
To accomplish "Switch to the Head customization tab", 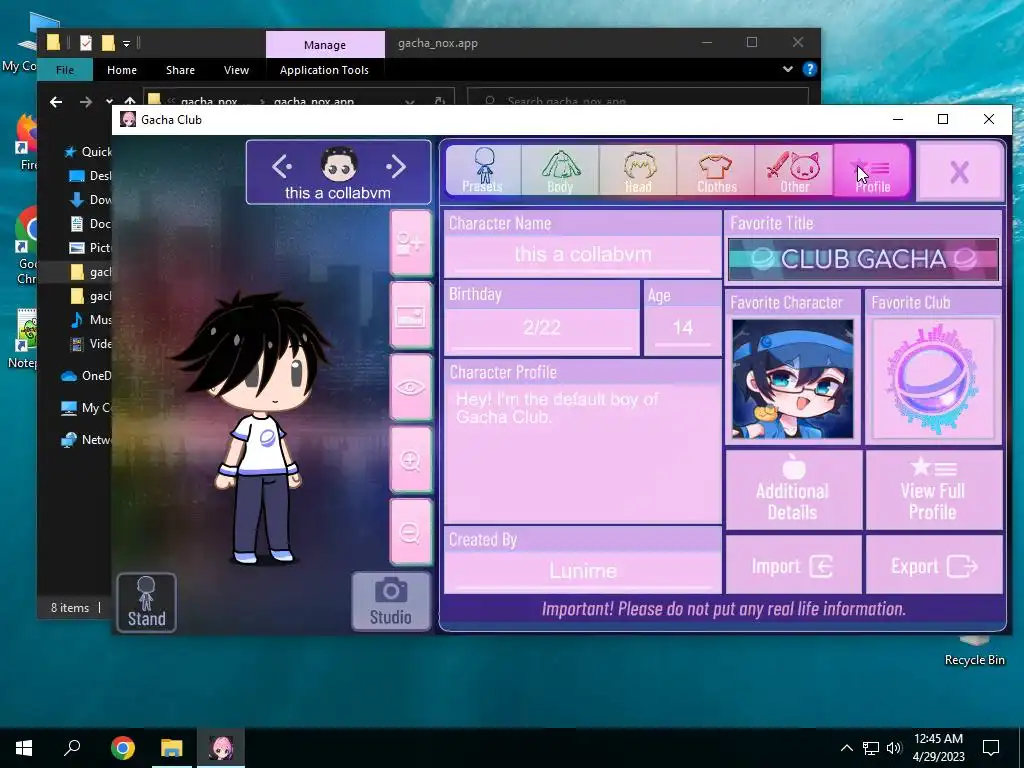I will coord(638,170).
